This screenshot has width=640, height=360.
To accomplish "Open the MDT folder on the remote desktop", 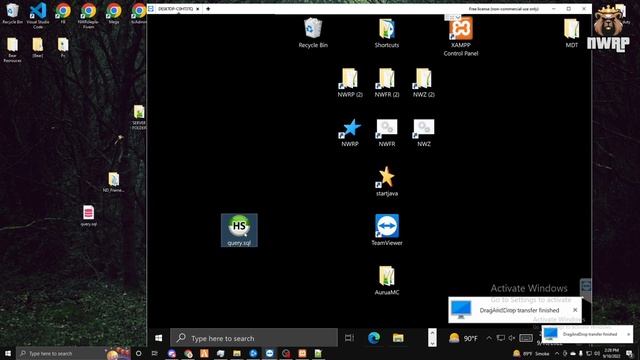I will (571, 33).
